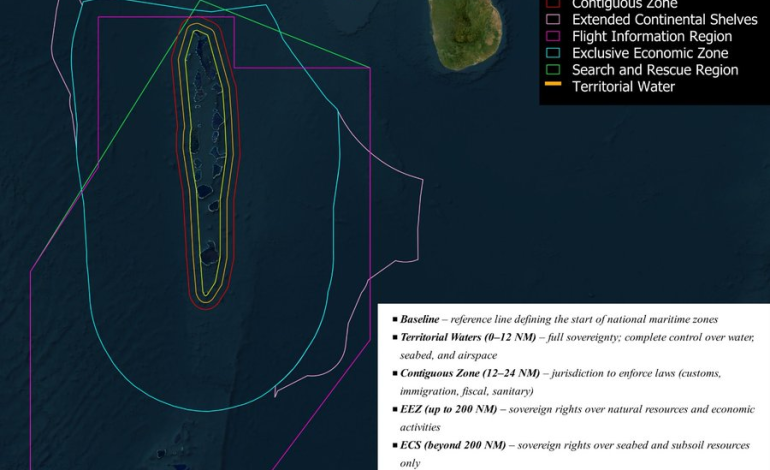Image resolution: width=770 pixels, height=470 pixels.
Task: Select the 'Exclusive Economic Zone' legend label
Action: (x=650, y=53)
